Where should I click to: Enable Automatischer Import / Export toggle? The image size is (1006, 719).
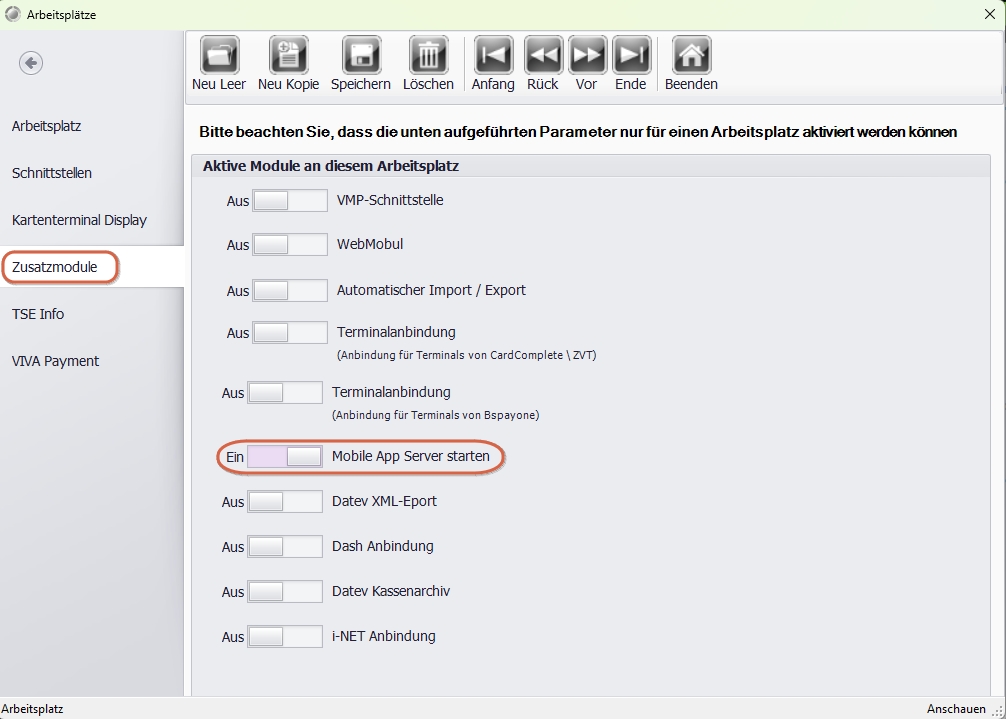point(289,290)
